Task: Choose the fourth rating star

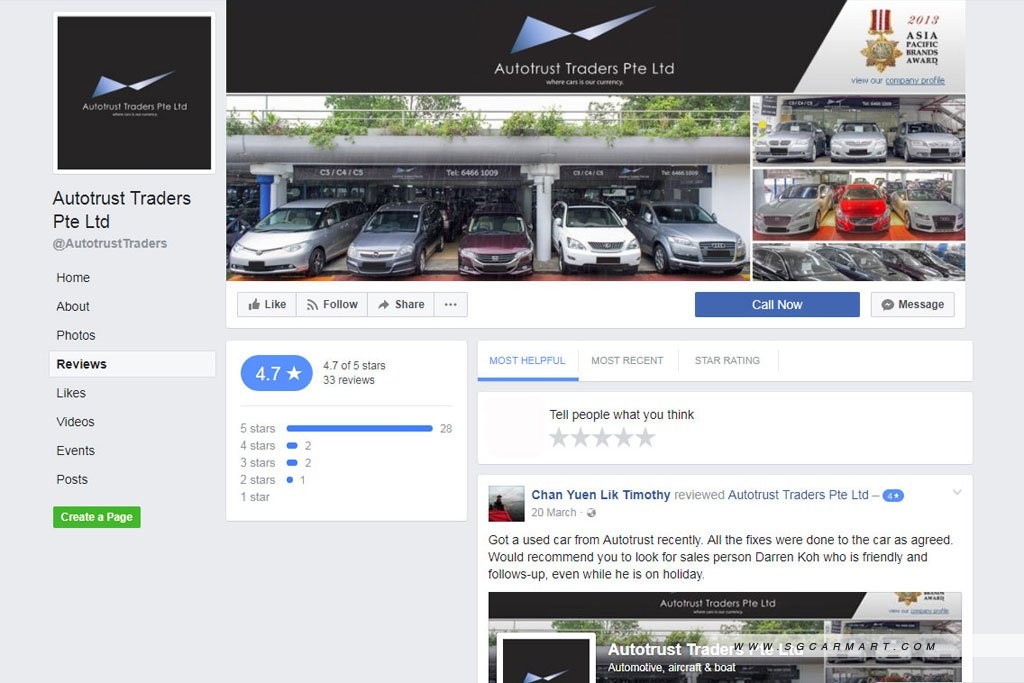Action: point(624,437)
